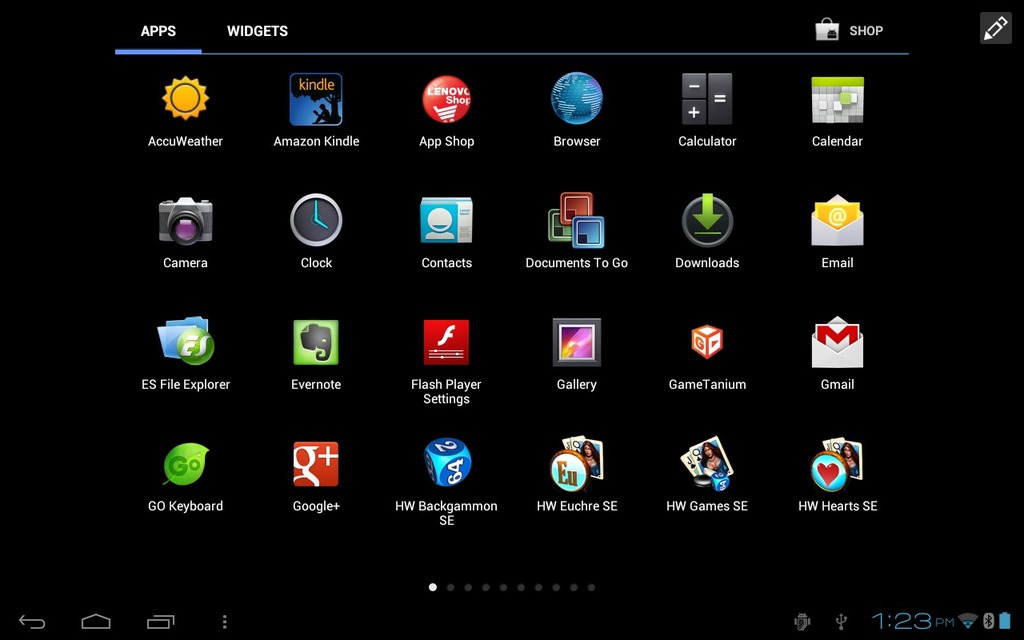The height and width of the screenshot is (640, 1024).
Task: Open the AccuWeather app
Action: [x=185, y=99]
